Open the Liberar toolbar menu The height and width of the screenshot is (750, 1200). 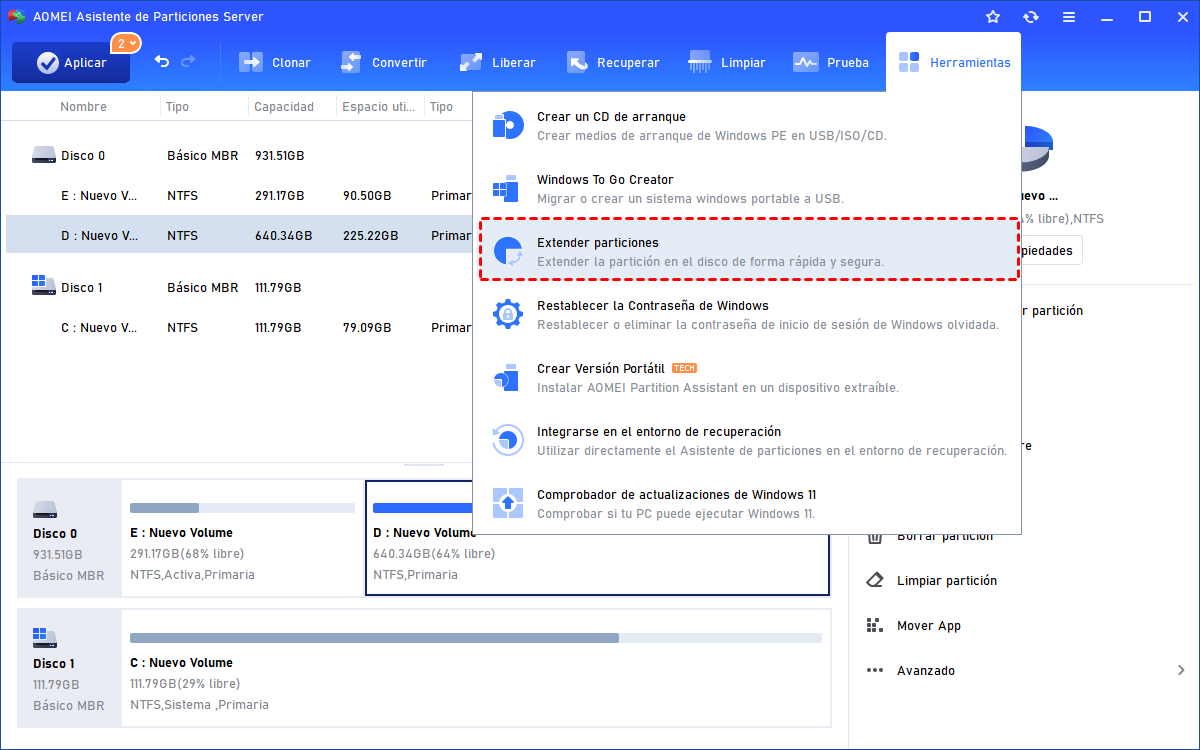(x=497, y=62)
